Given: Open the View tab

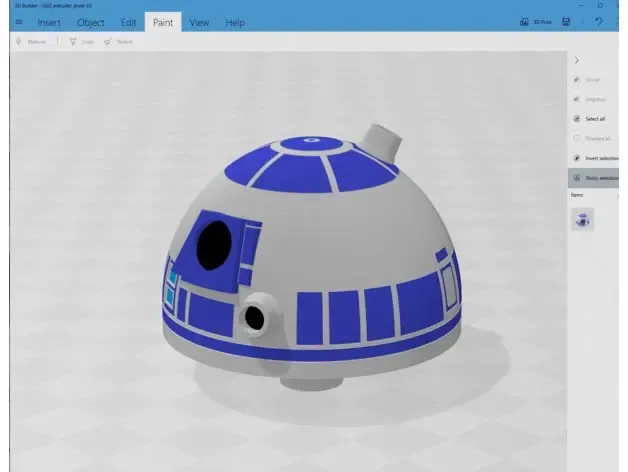Looking at the screenshot, I should [199, 22].
